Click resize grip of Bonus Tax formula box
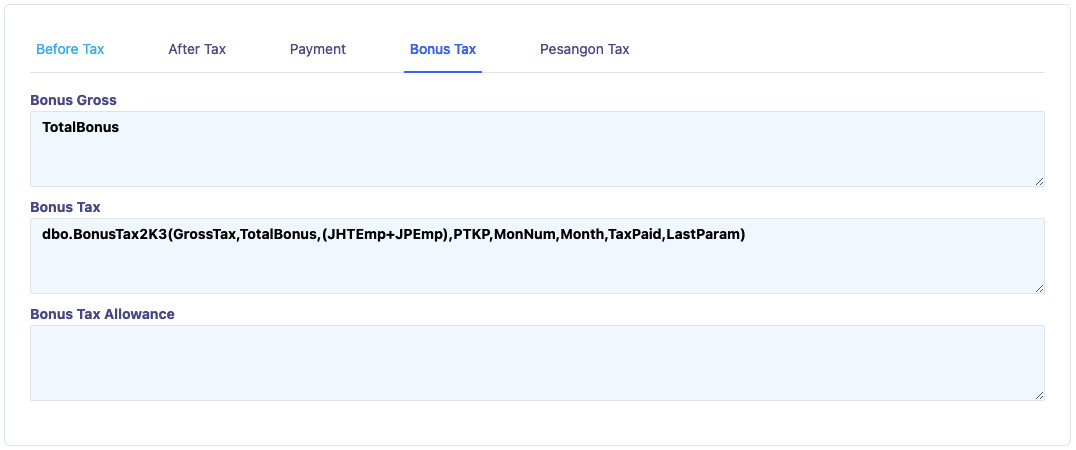This screenshot has width=1076, height=450. pos(1039,288)
